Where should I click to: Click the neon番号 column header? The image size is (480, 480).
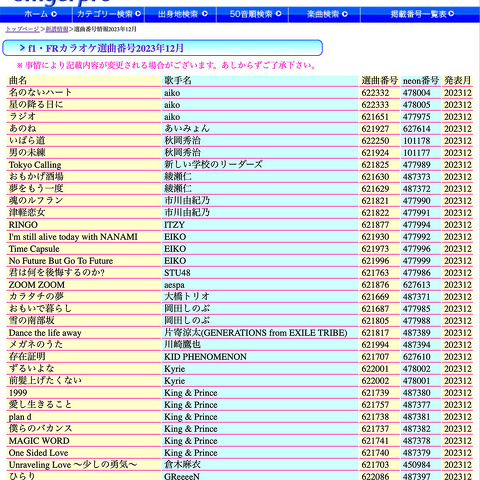pos(421,80)
